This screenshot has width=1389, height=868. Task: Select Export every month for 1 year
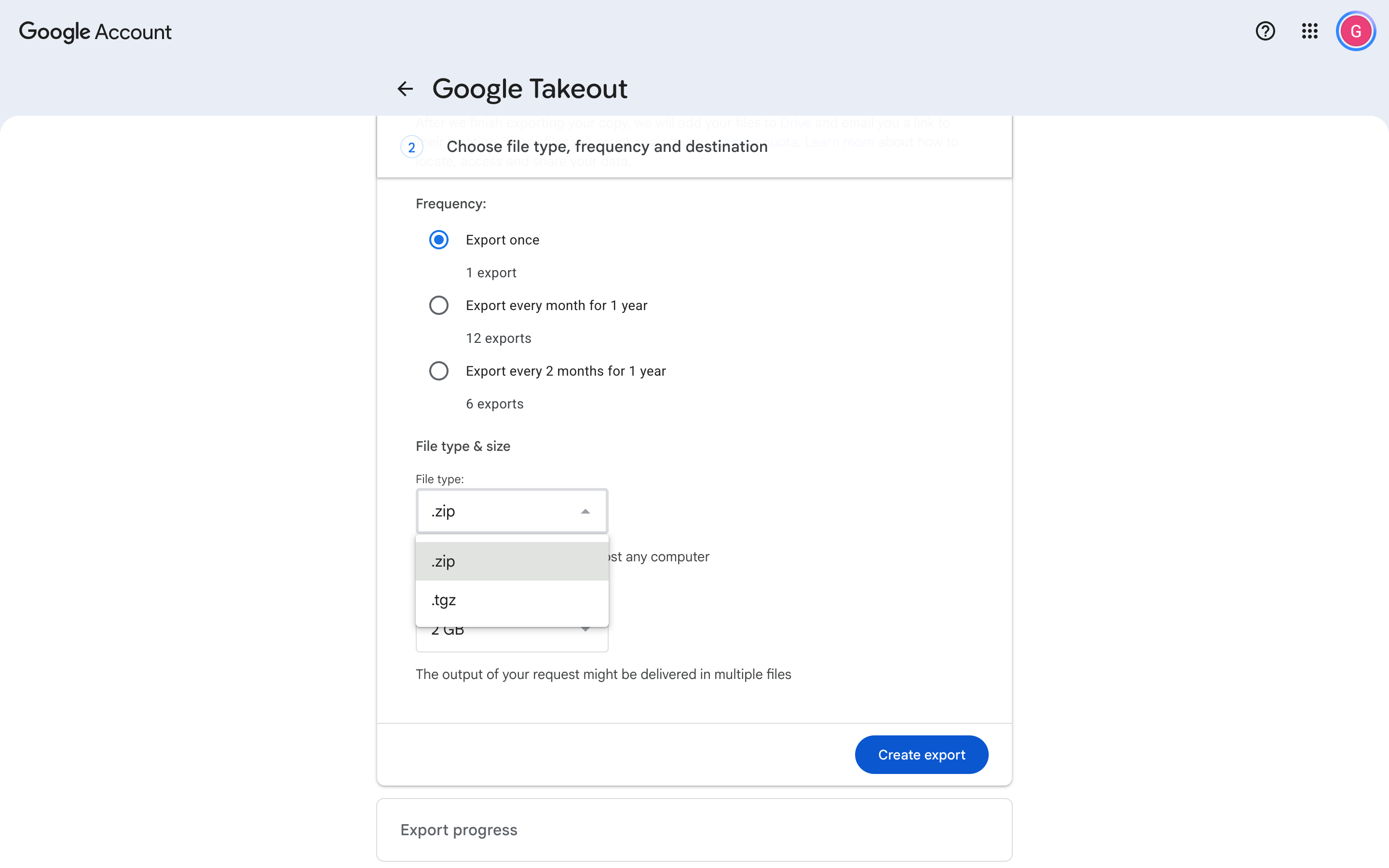(x=438, y=305)
